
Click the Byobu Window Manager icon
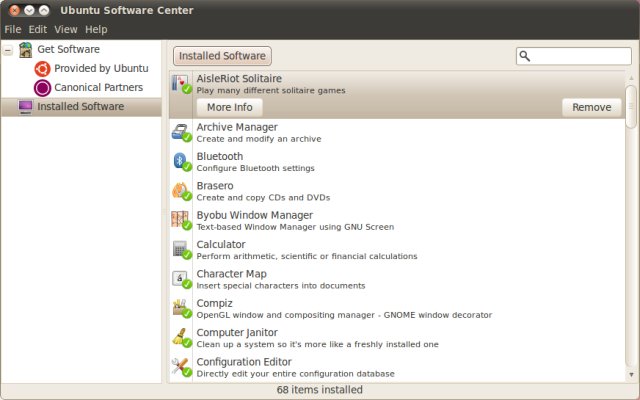(181, 220)
